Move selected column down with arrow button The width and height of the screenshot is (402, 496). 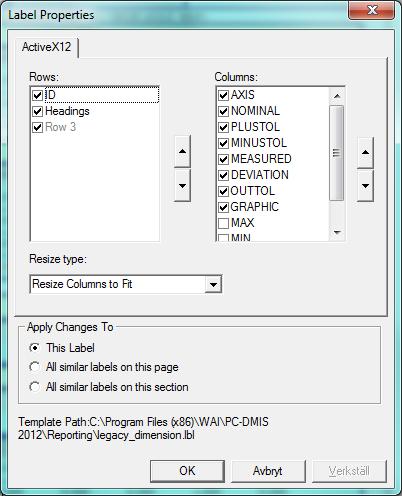pos(365,186)
